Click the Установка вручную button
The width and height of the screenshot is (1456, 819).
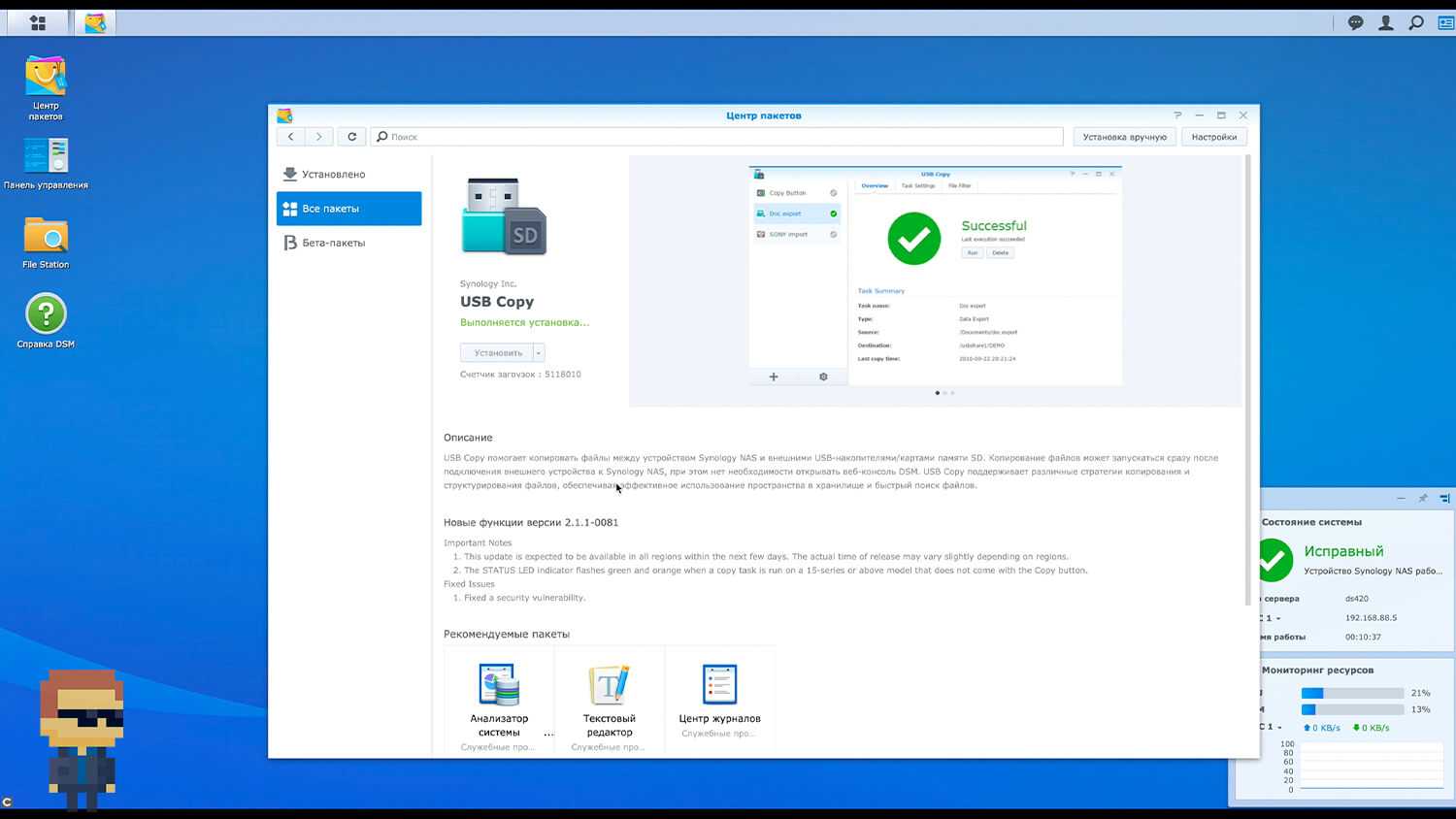pyautogui.click(x=1124, y=137)
